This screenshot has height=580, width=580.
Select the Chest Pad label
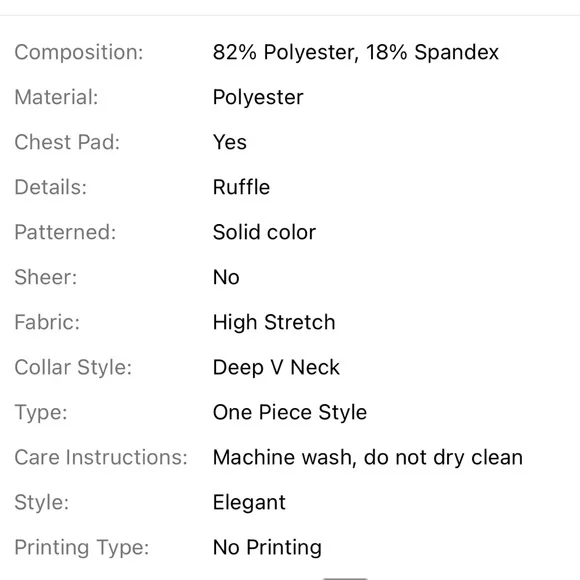[x=67, y=142]
